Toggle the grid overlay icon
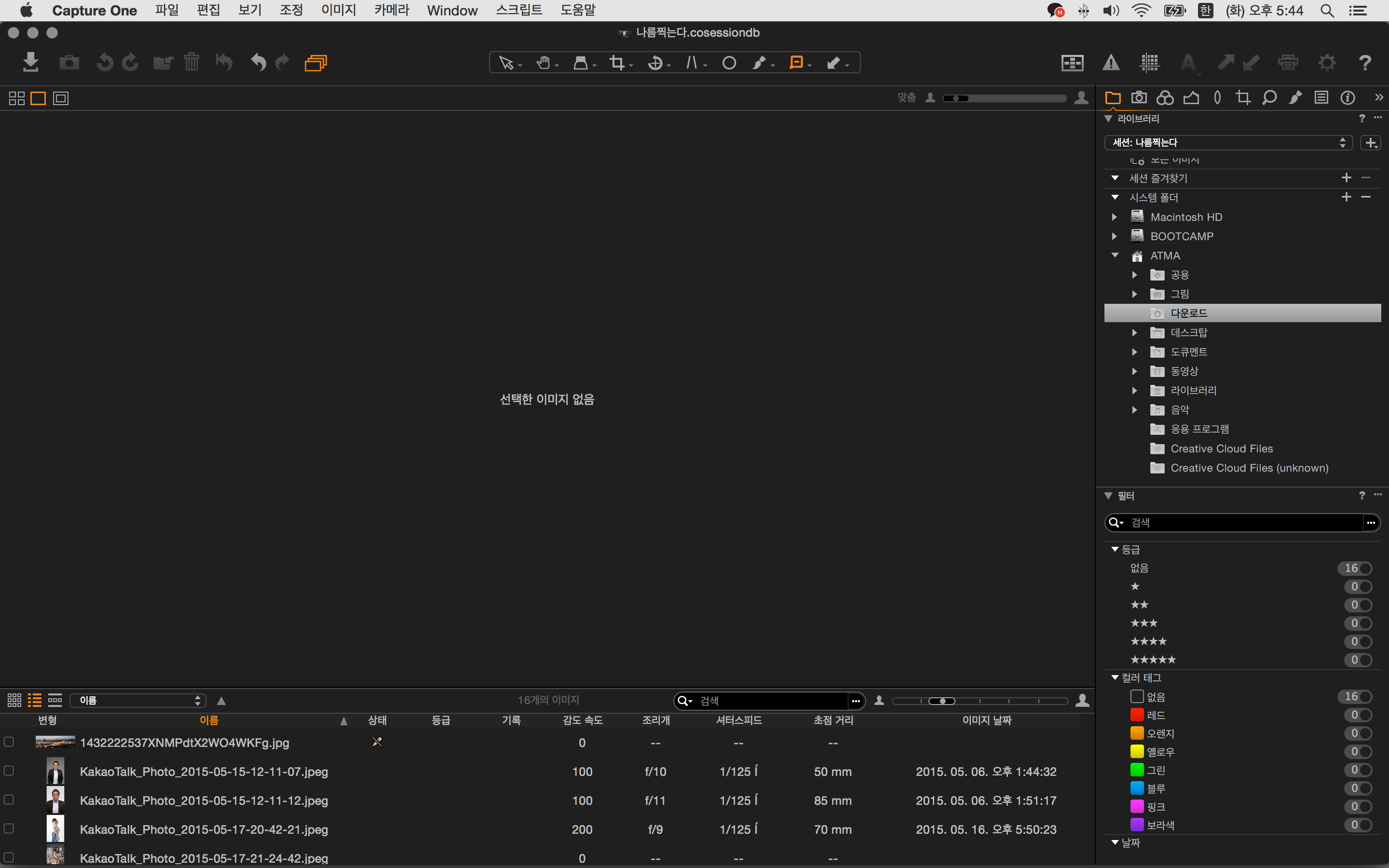The image size is (1389, 868). tap(1150, 63)
